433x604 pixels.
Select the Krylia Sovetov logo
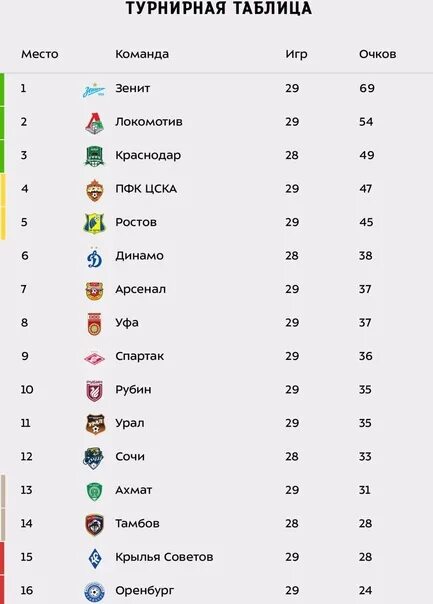click(x=95, y=559)
